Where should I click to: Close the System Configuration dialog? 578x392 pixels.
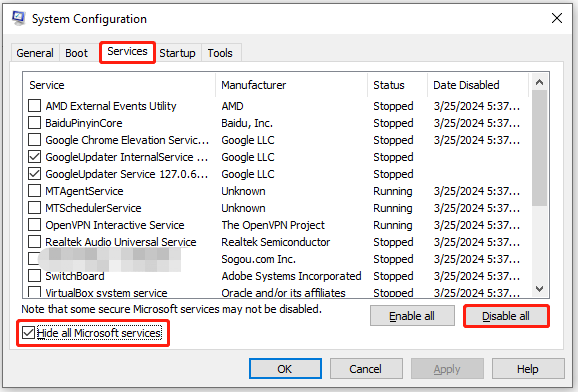(x=557, y=18)
